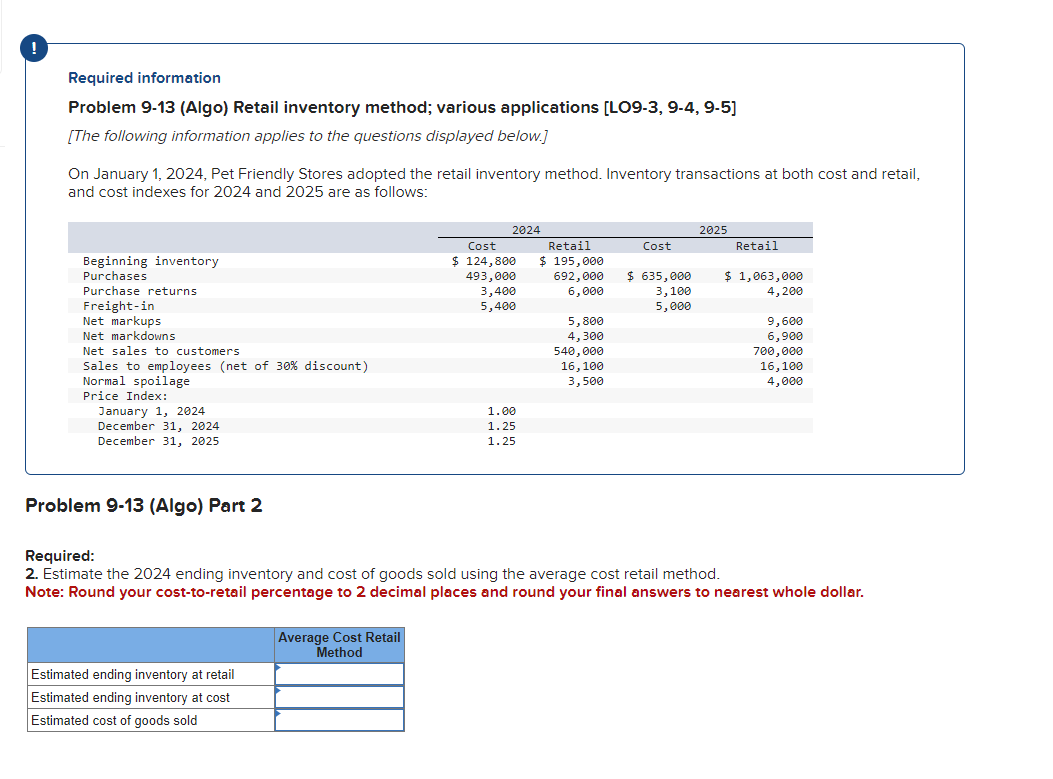Click the hint triangle beside cost of goods sold field
Image resolution: width=1053 pixels, height=779 pixels.
[278, 714]
